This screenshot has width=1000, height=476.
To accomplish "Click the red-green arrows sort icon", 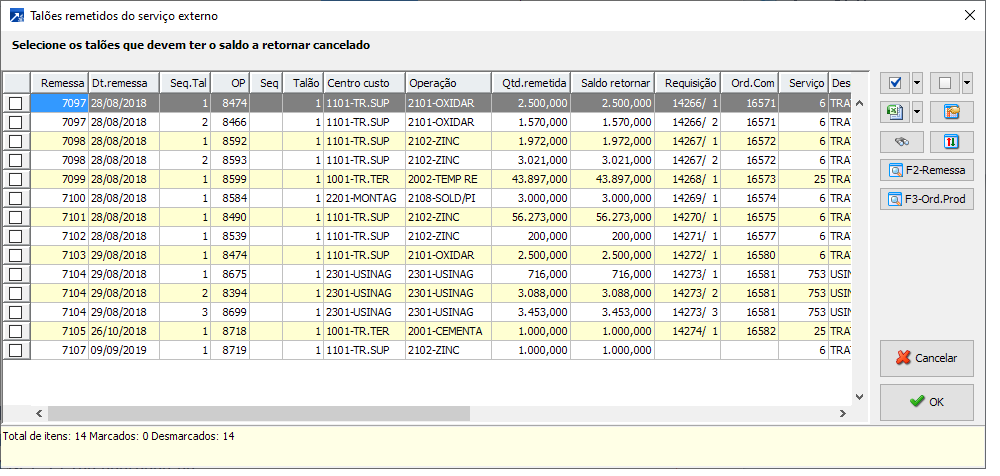I will (951, 141).
